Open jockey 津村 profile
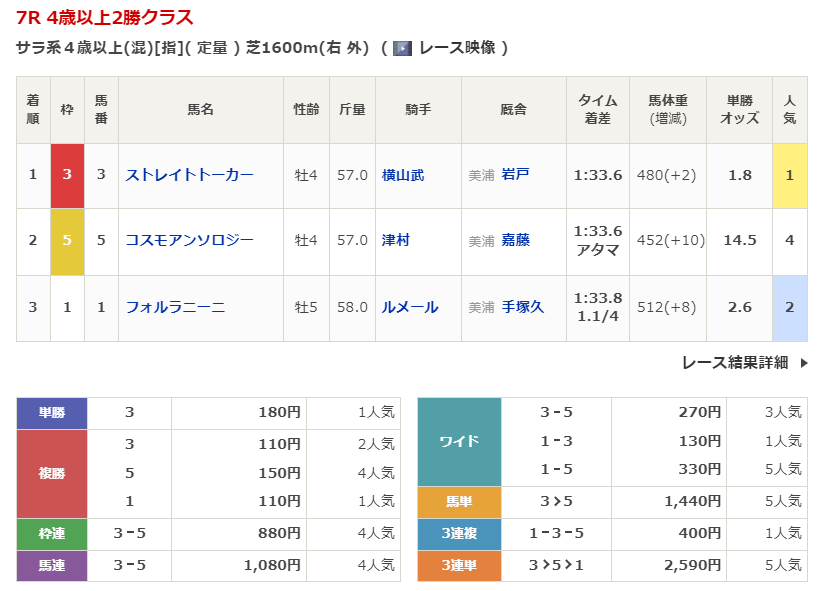This screenshot has width=825, height=591. [396, 240]
